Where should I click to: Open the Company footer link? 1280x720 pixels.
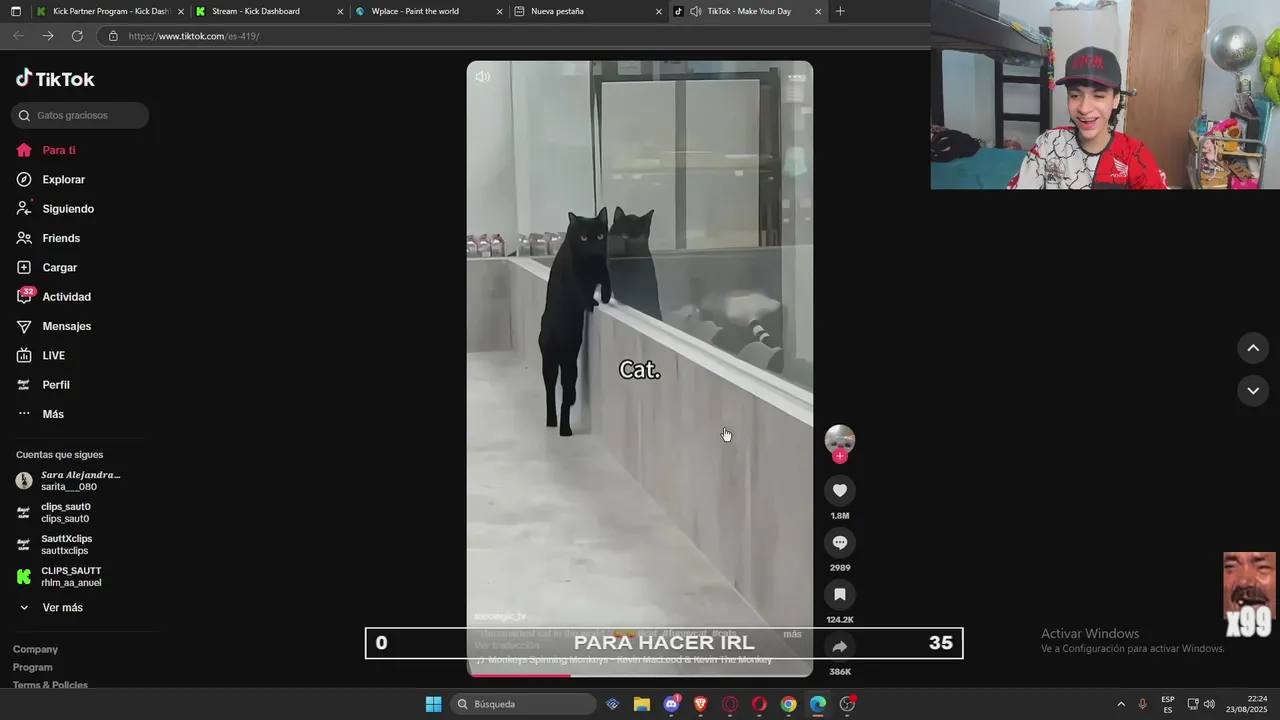[35, 649]
